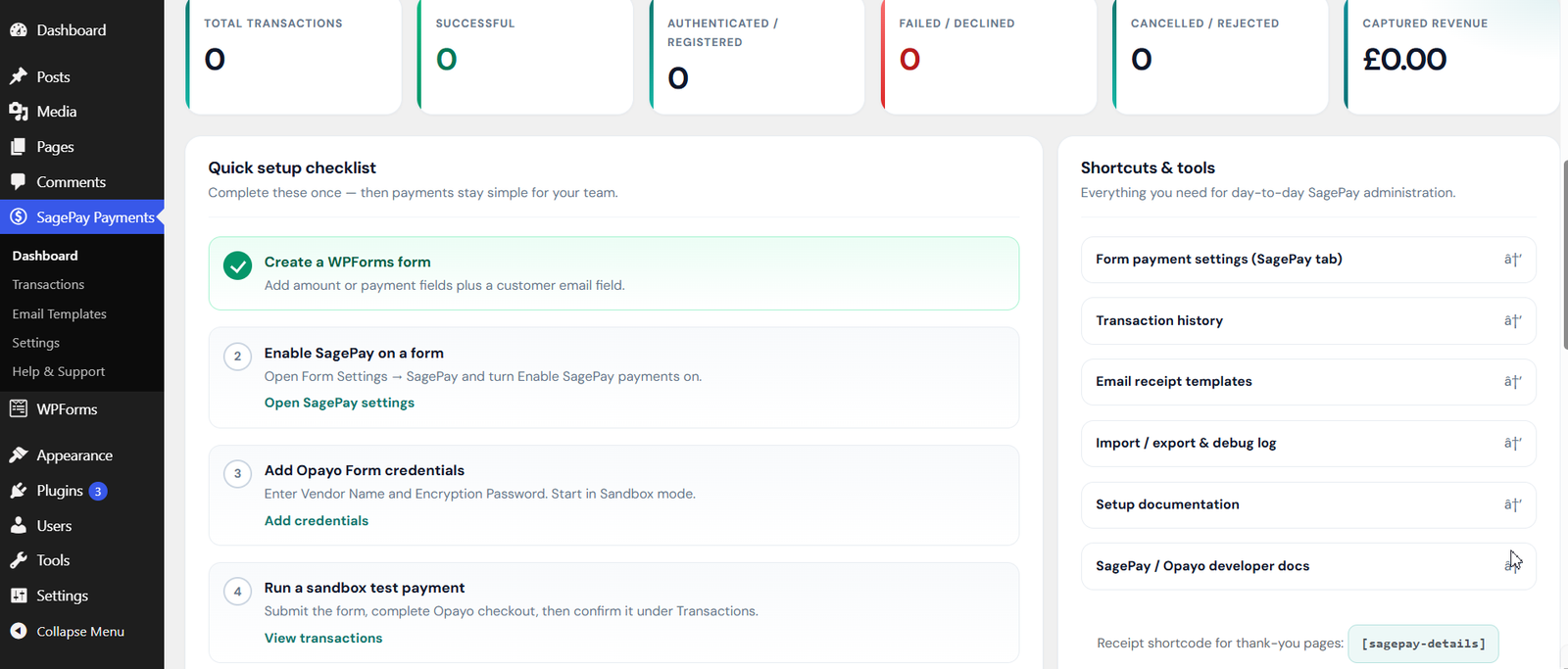Open the WordPress Settings menu
1568x669 pixels.
point(82,596)
